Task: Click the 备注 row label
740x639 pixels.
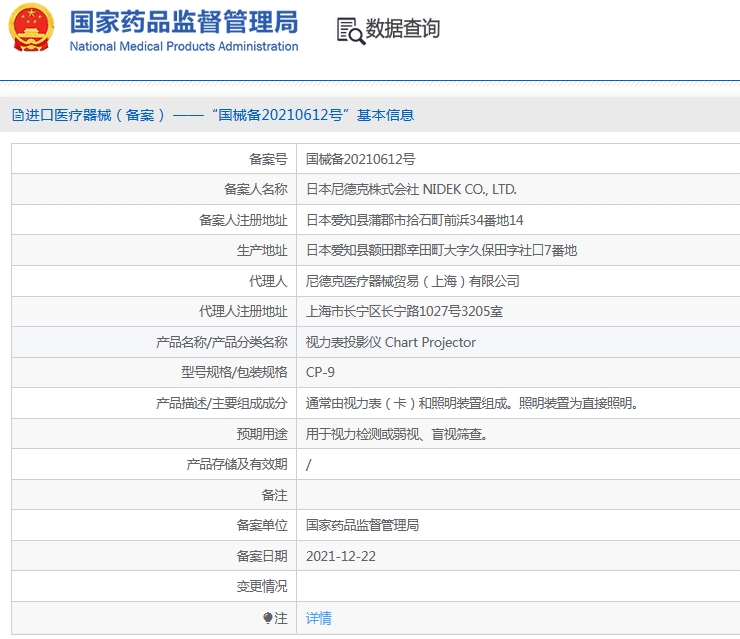Action: 274,495
